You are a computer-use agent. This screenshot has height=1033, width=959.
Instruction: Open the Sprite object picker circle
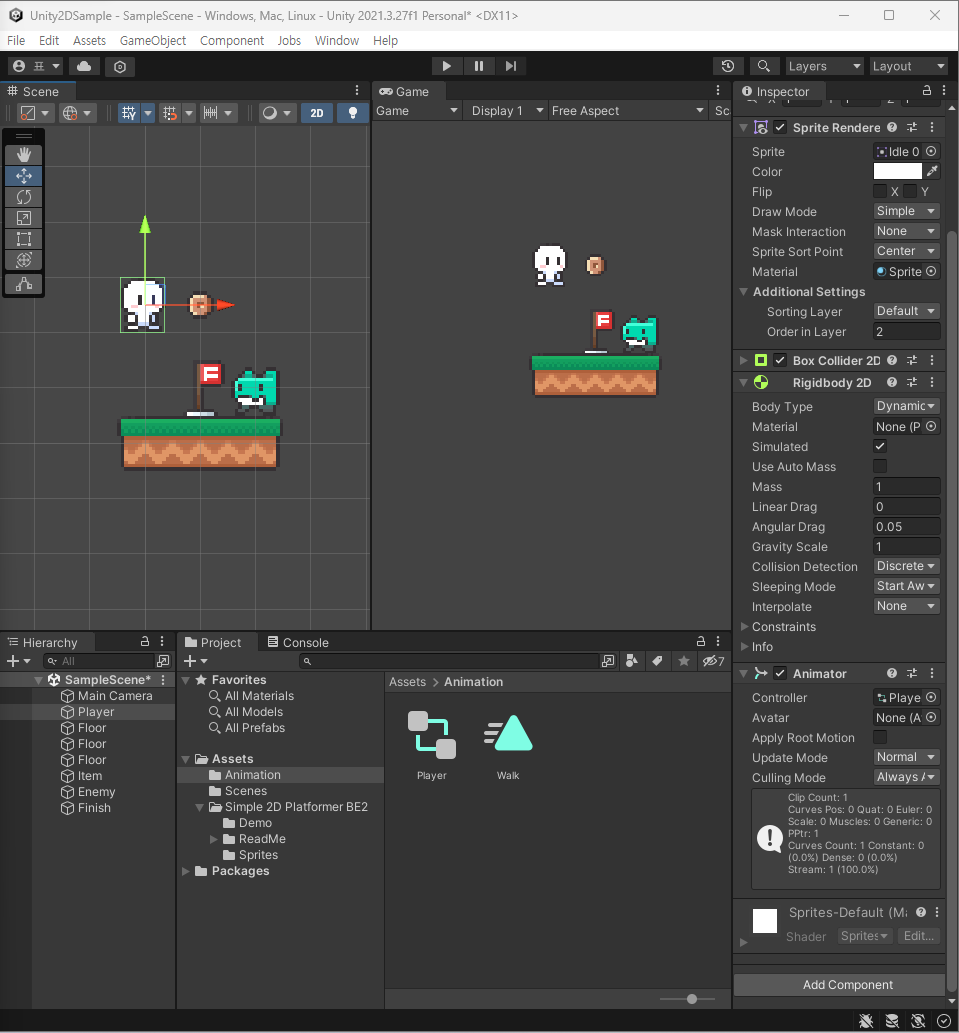coord(931,152)
